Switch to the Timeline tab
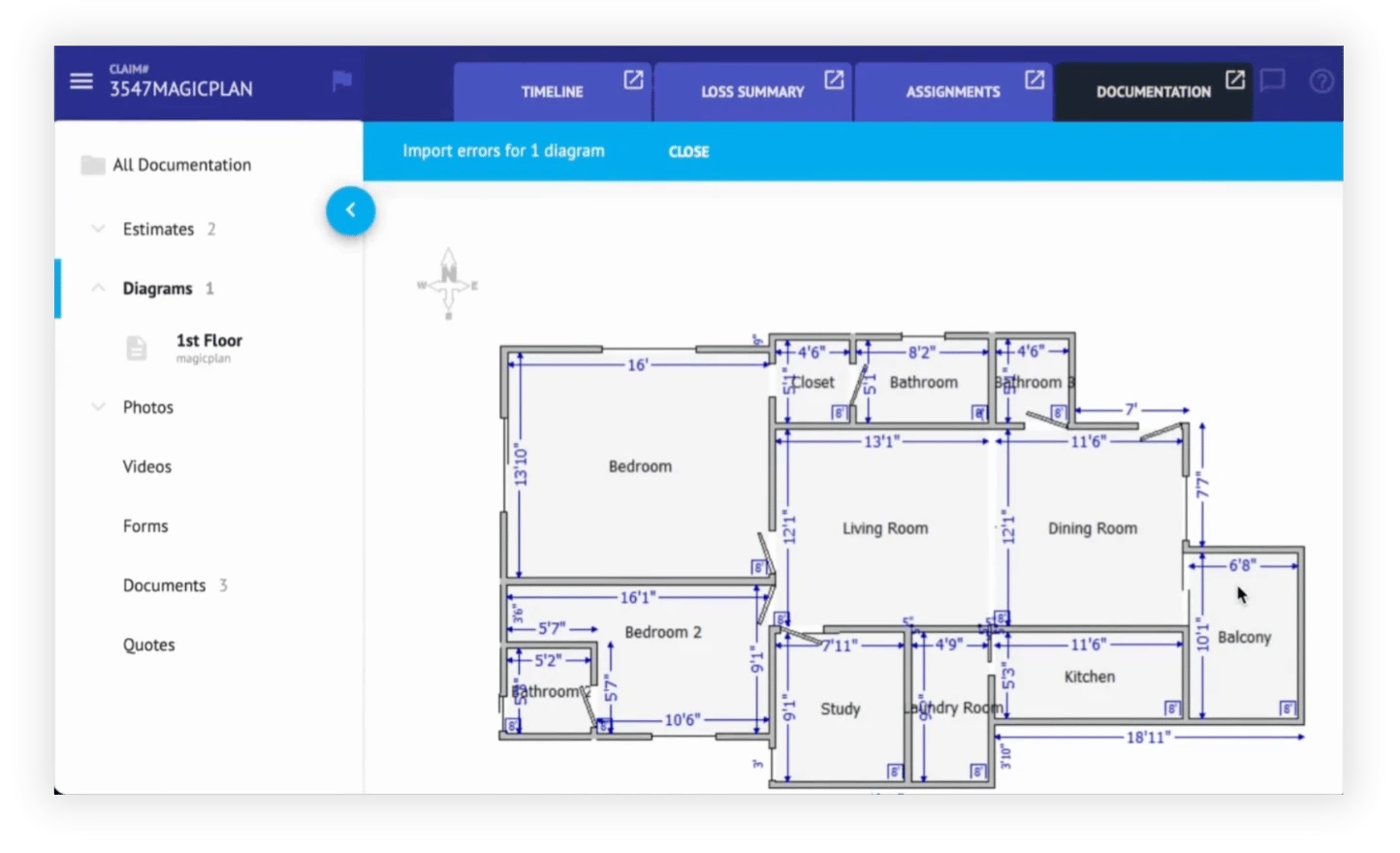The width and height of the screenshot is (1400, 853). click(553, 92)
